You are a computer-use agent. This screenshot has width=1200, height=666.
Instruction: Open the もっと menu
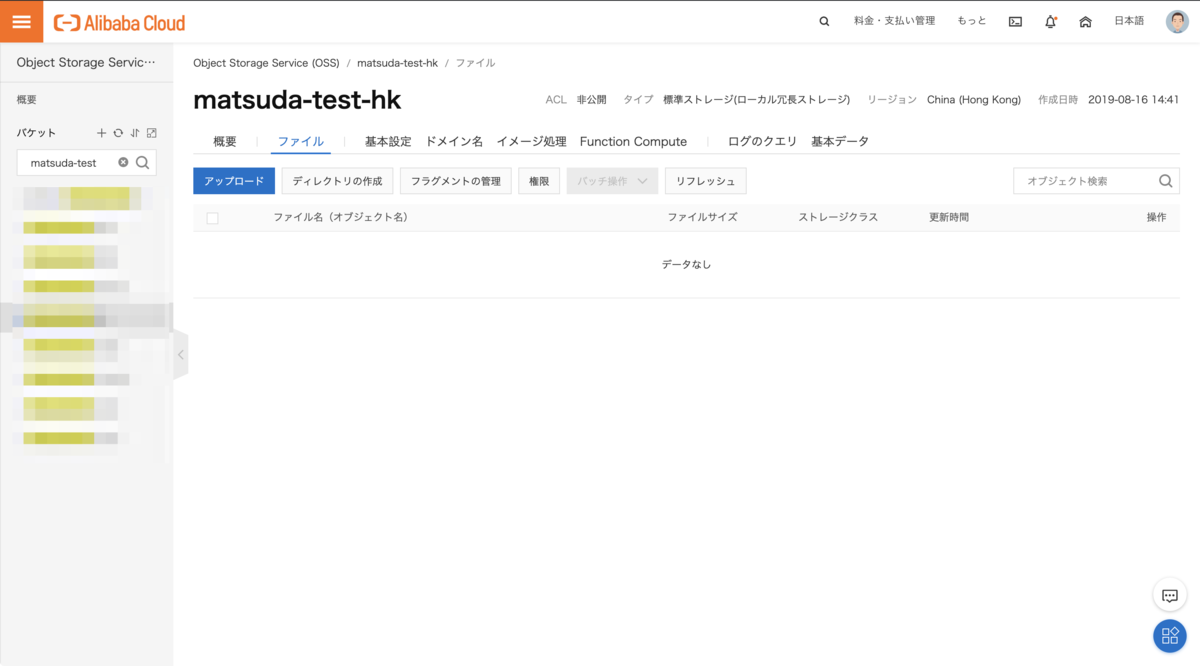coord(971,21)
